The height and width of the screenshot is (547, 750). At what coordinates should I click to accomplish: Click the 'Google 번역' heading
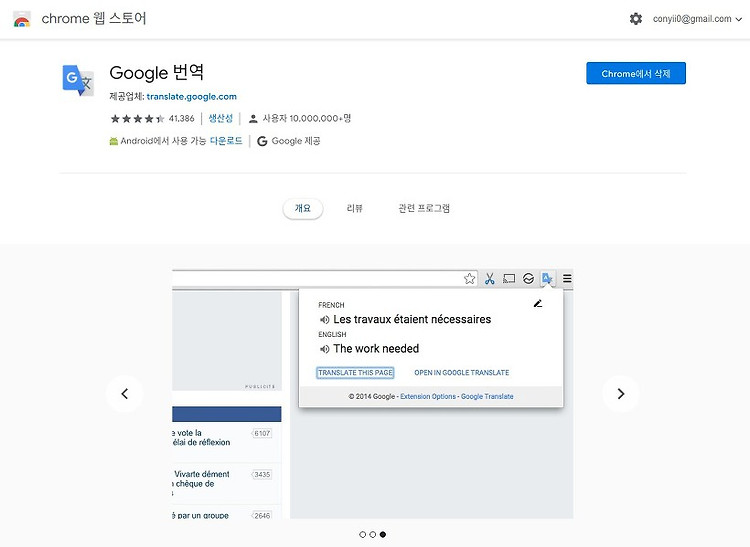[156, 73]
